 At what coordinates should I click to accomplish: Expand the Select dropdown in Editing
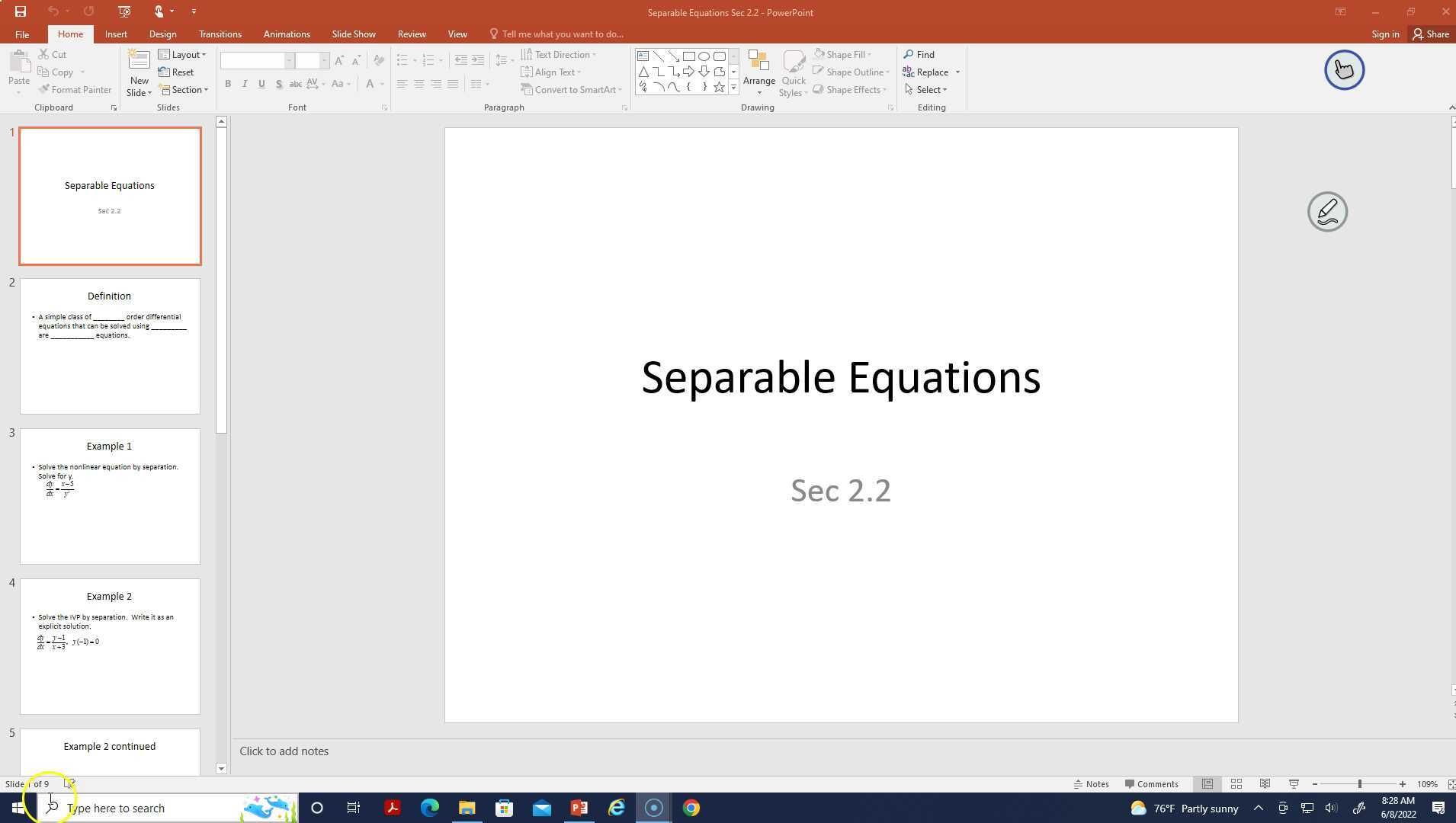[x=925, y=90]
